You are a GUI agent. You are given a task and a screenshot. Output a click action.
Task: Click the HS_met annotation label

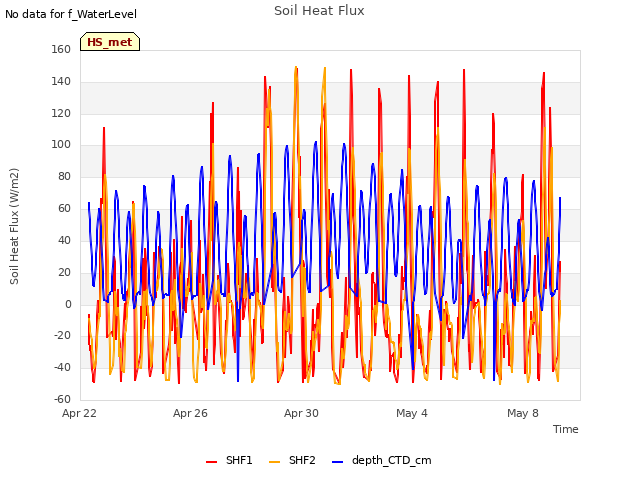(110, 42)
